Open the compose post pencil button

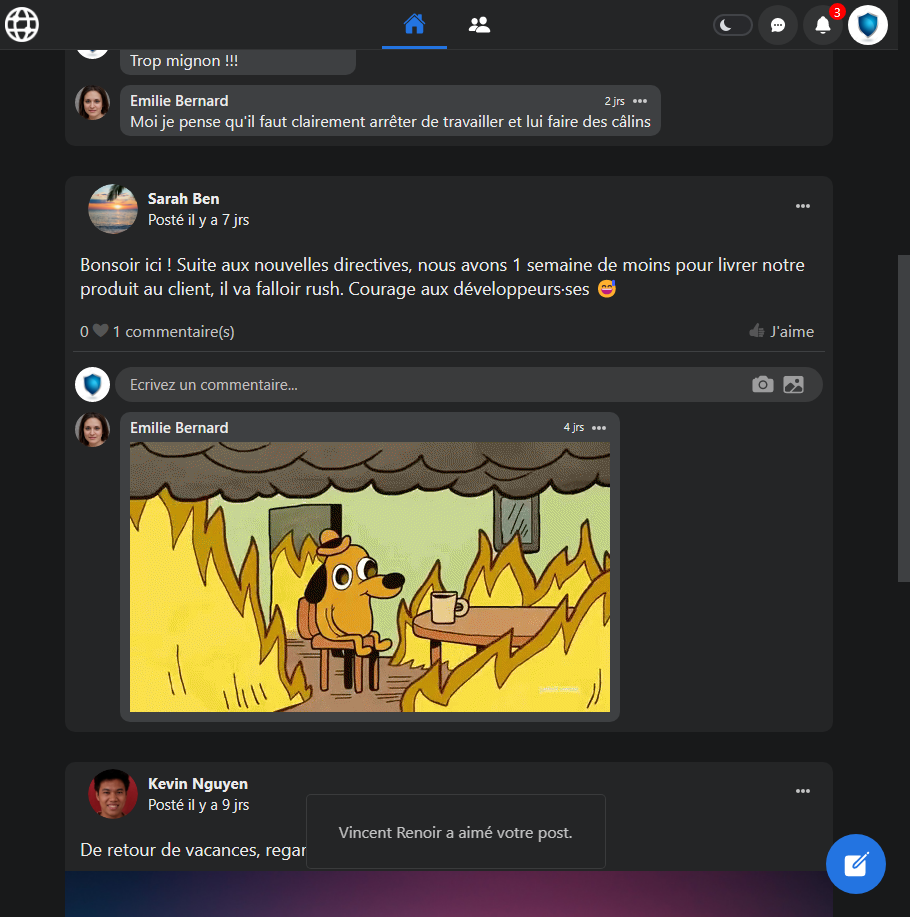856,864
